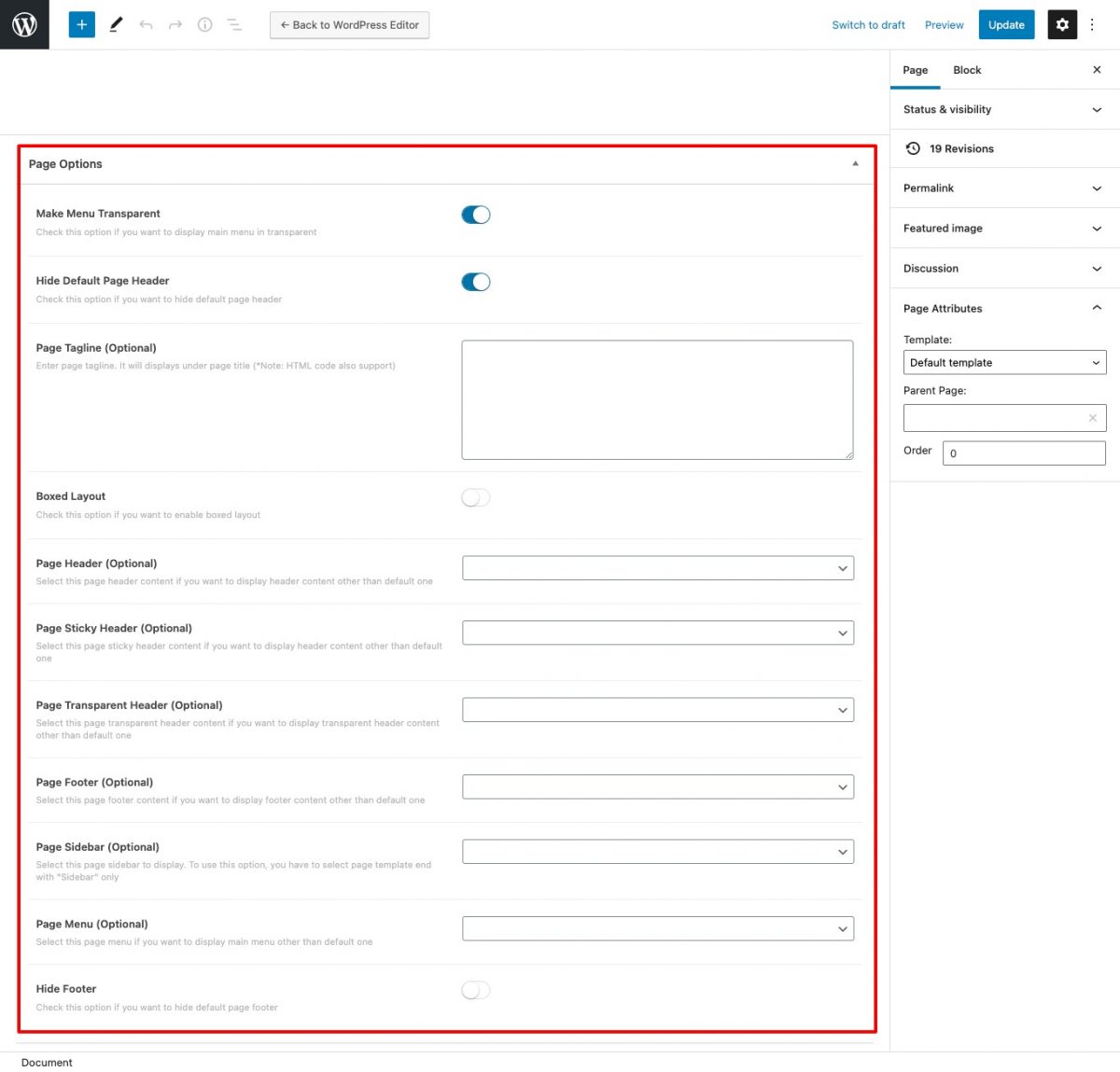Image resolution: width=1120 pixels, height=1072 pixels.
Task: Click the Update button
Action: [x=1006, y=24]
